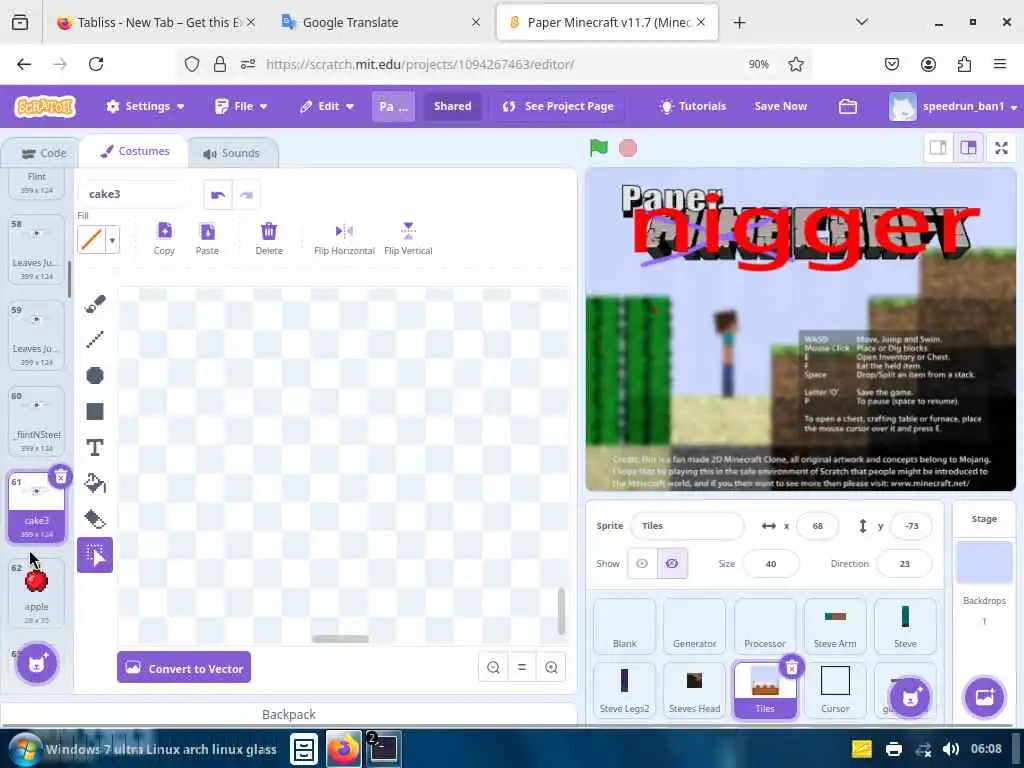Click the green flag to start the project
The image size is (1024, 768).
(x=598, y=148)
